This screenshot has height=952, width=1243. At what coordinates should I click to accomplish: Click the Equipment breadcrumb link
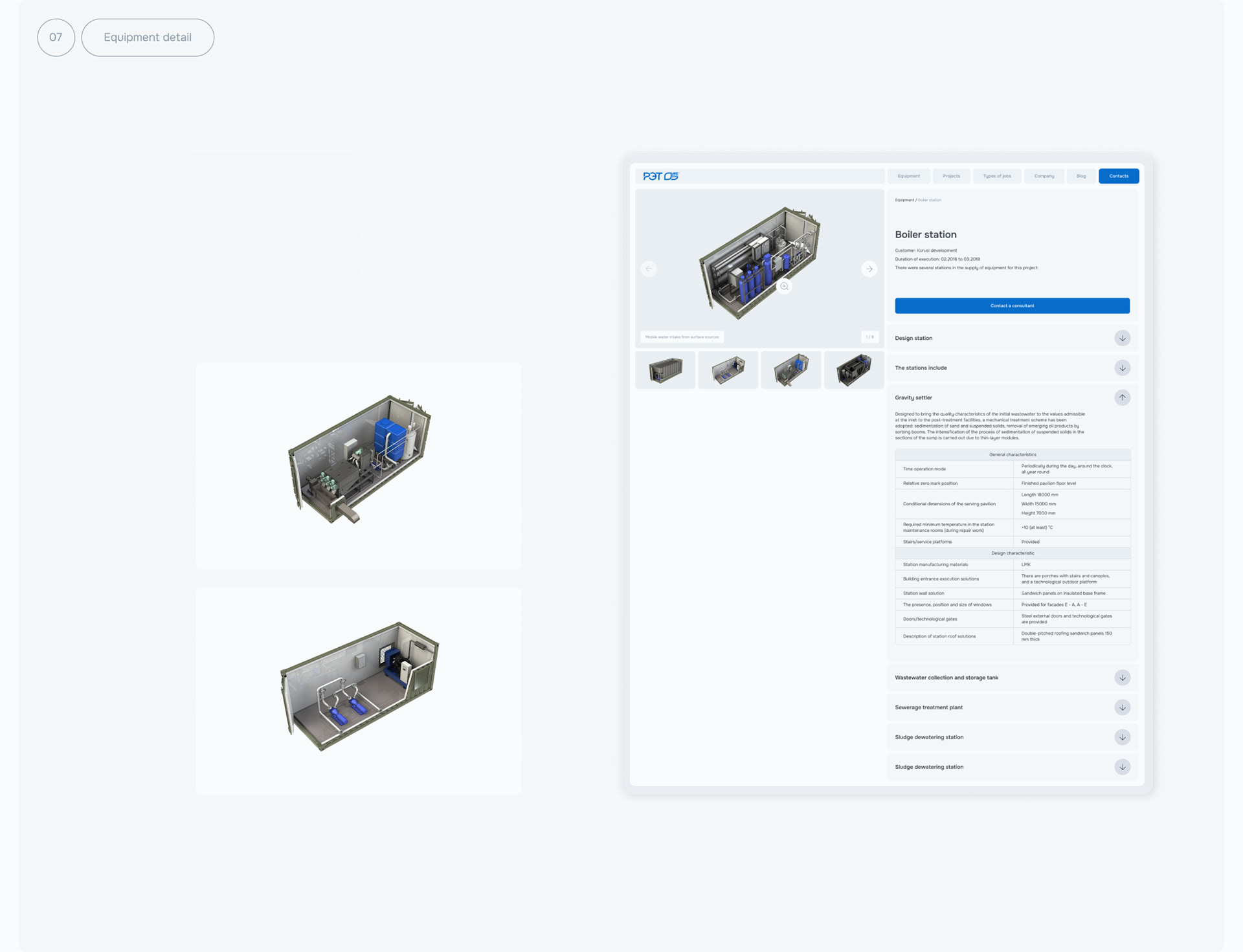tap(904, 200)
